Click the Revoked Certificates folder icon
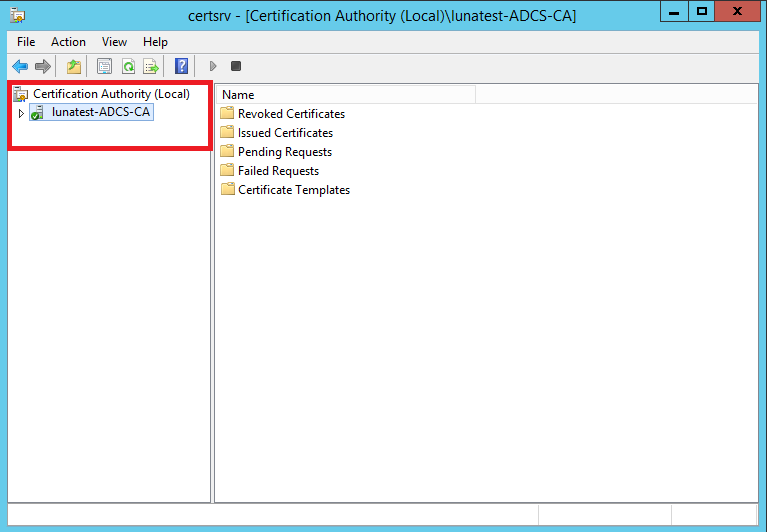The height and width of the screenshot is (532, 767). coord(227,113)
